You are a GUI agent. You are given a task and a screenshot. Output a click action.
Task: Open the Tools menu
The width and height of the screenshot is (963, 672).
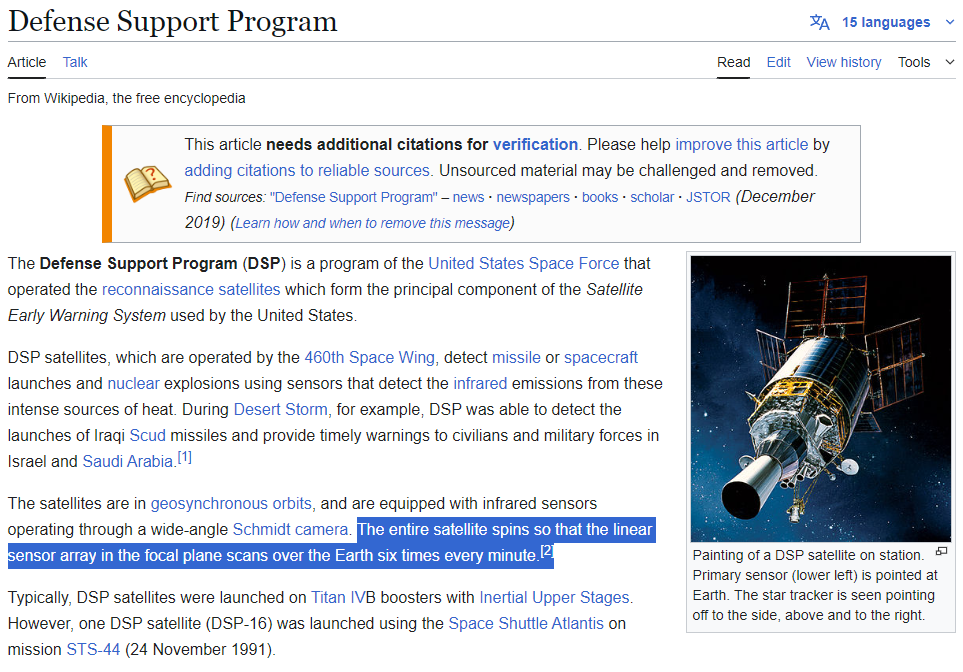tap(914, 62)
